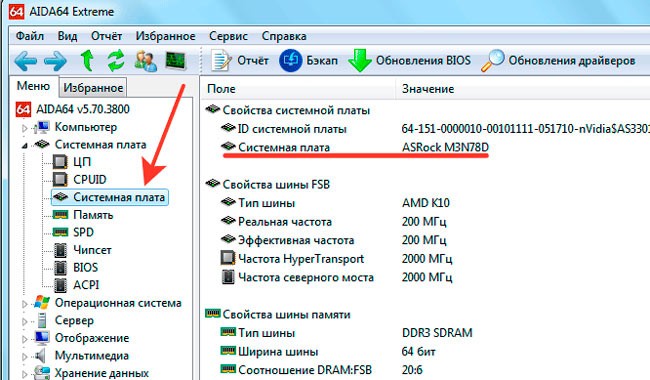This screenshot has height=380, width=650.
Task: Expand the Отображение tree node
Action: 24,339
